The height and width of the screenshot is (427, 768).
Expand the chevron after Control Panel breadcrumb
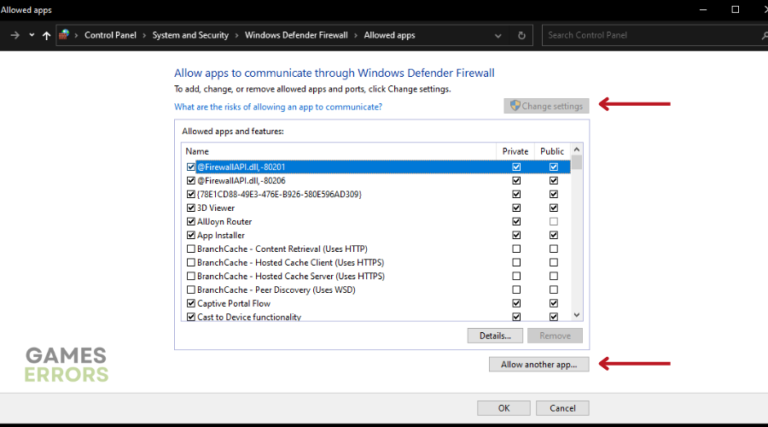pyautogui.click(x=144, y=35)
